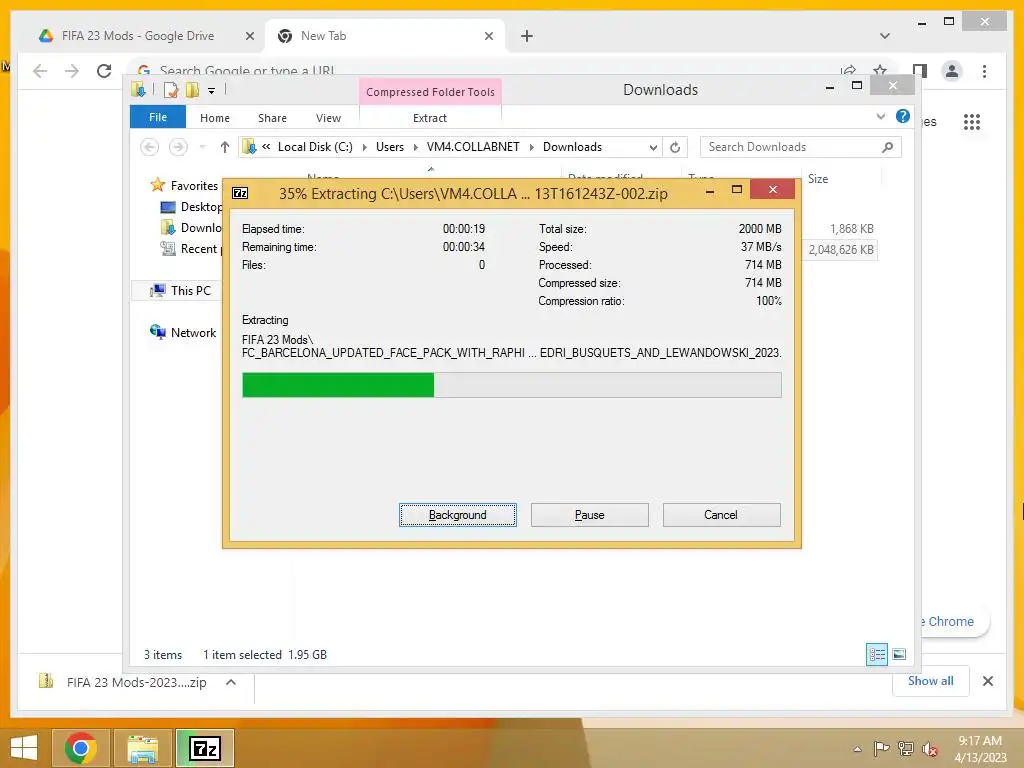Show all downloads in Chrome
The width and height of the screenshot is (1024, 768).
pyautogui.click(x=931, y=680)
